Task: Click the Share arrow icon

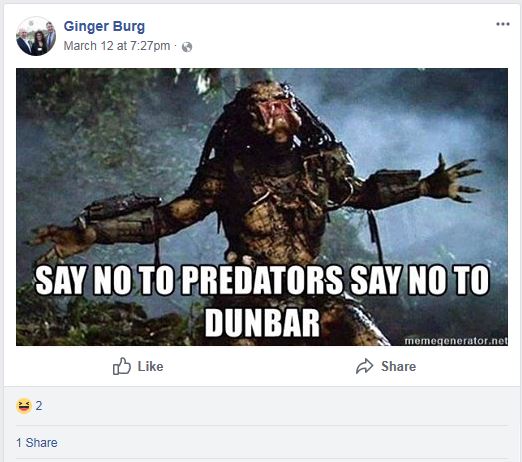Action: pyautogui.click(x=364, y=366)
